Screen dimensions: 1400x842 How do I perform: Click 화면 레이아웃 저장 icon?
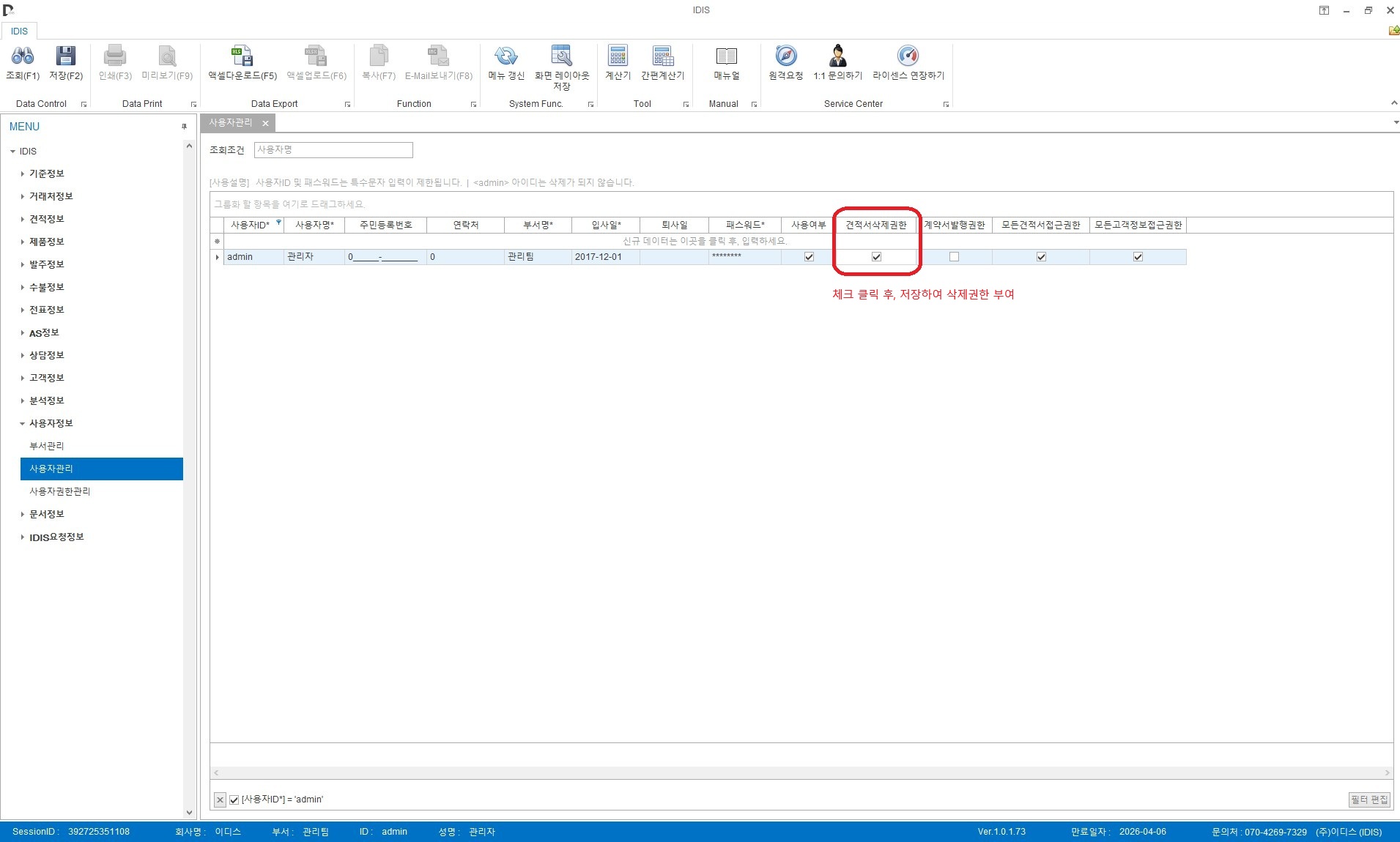(562, 56)
